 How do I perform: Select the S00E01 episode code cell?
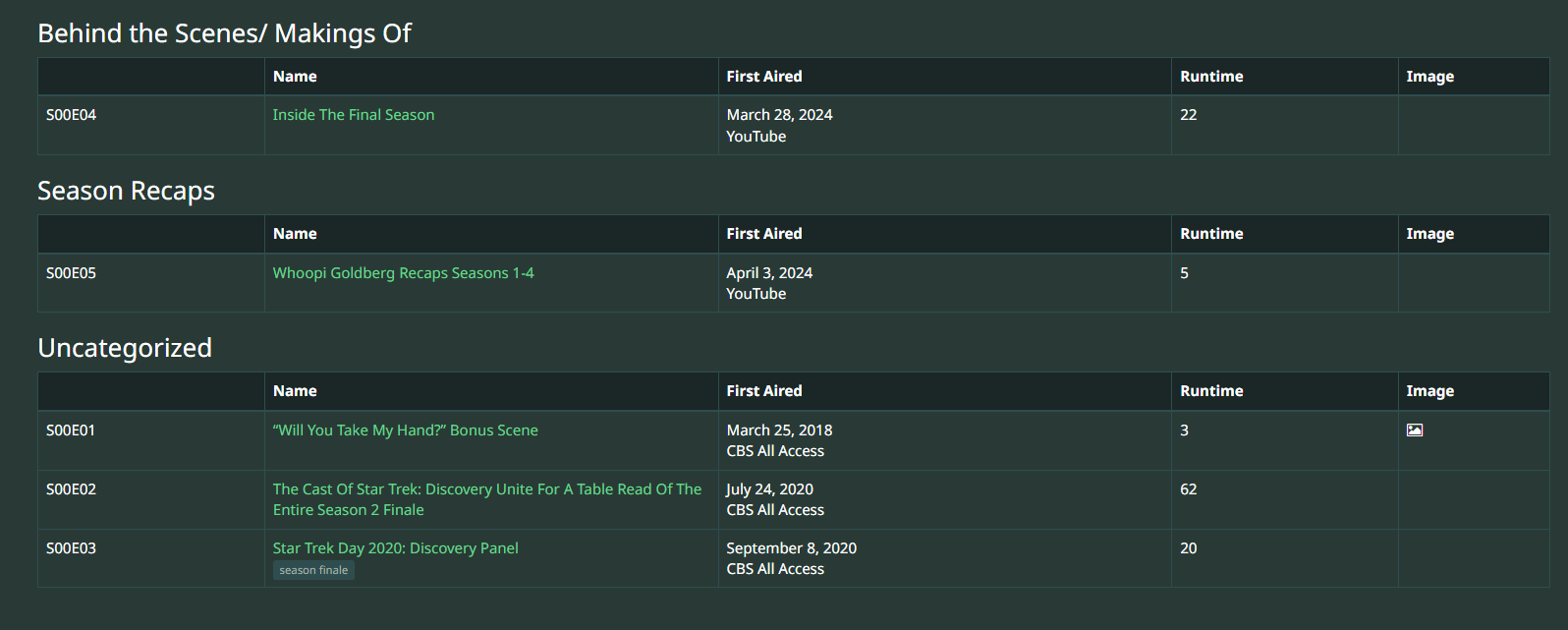click(71, 430)
